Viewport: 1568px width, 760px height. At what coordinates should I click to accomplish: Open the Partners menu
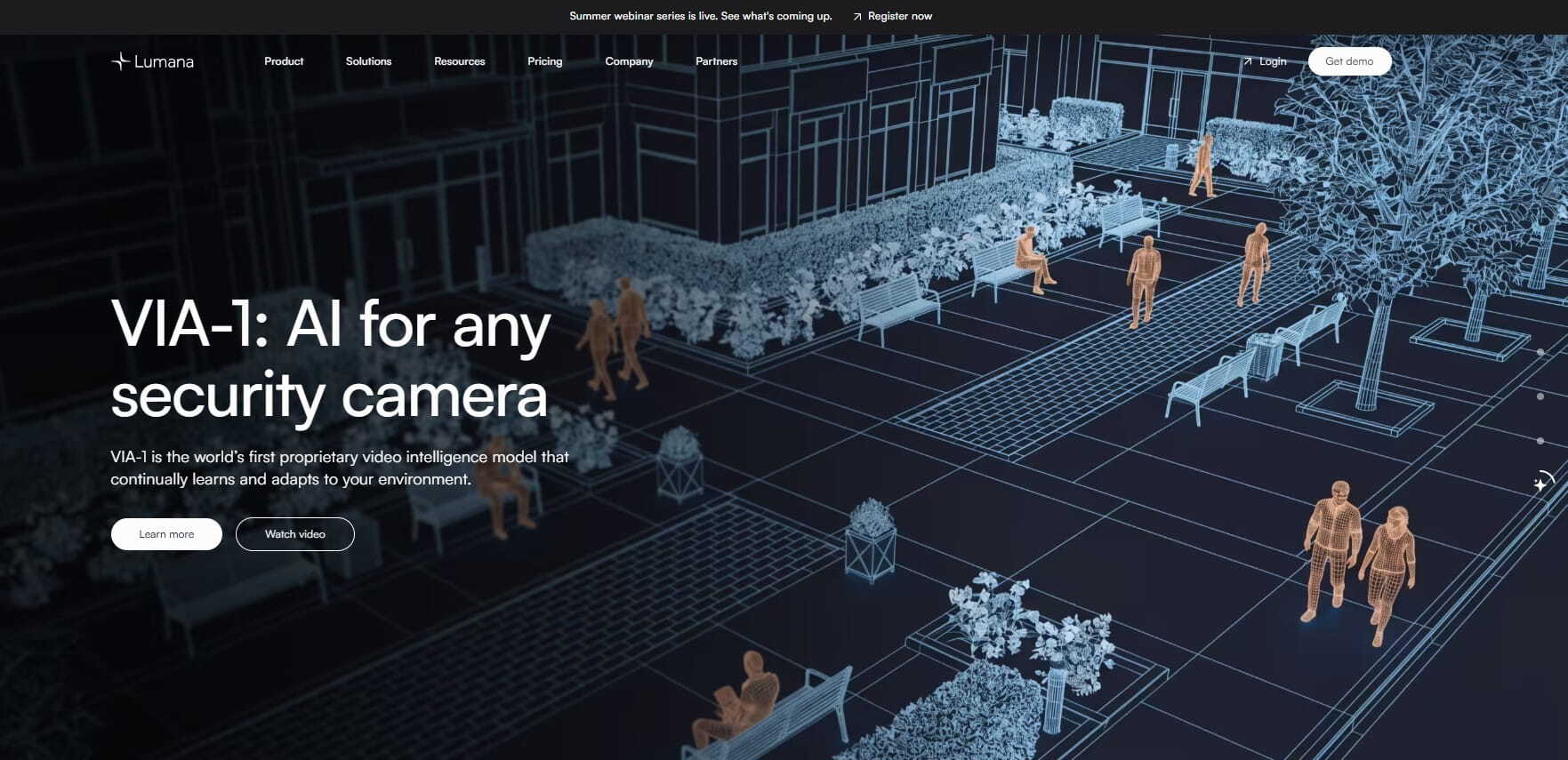tap(717, 61)
